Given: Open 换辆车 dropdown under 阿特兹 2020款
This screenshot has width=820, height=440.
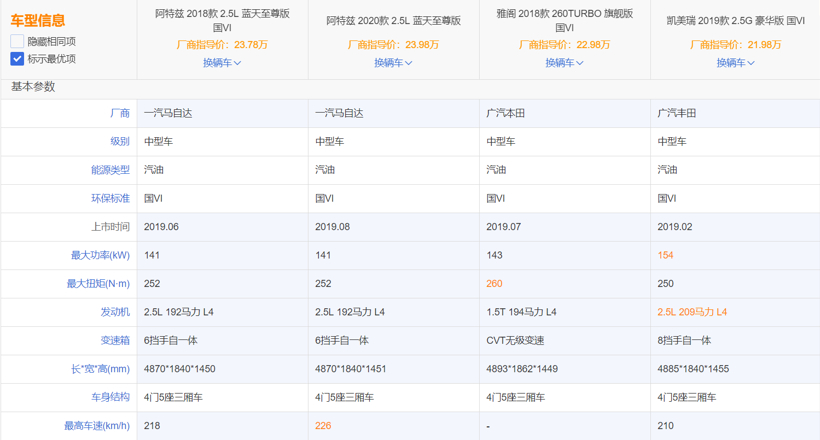Looking at the screenshot, I should (393, 63).
